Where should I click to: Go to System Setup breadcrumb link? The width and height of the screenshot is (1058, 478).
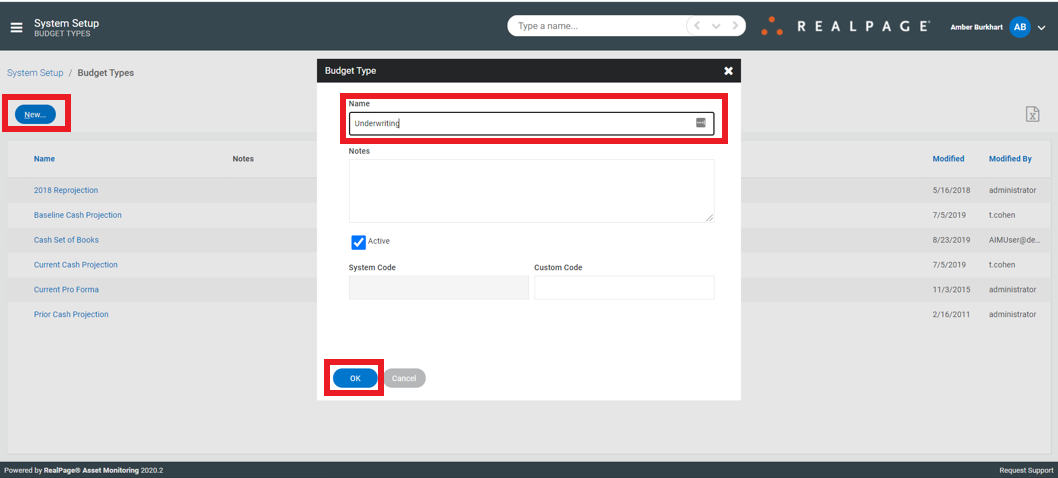tap(35, 73)
